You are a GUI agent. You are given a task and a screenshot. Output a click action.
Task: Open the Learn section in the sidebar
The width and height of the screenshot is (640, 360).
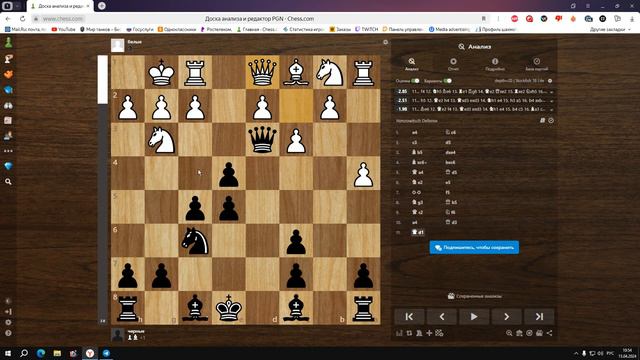(x=8, y=90)
